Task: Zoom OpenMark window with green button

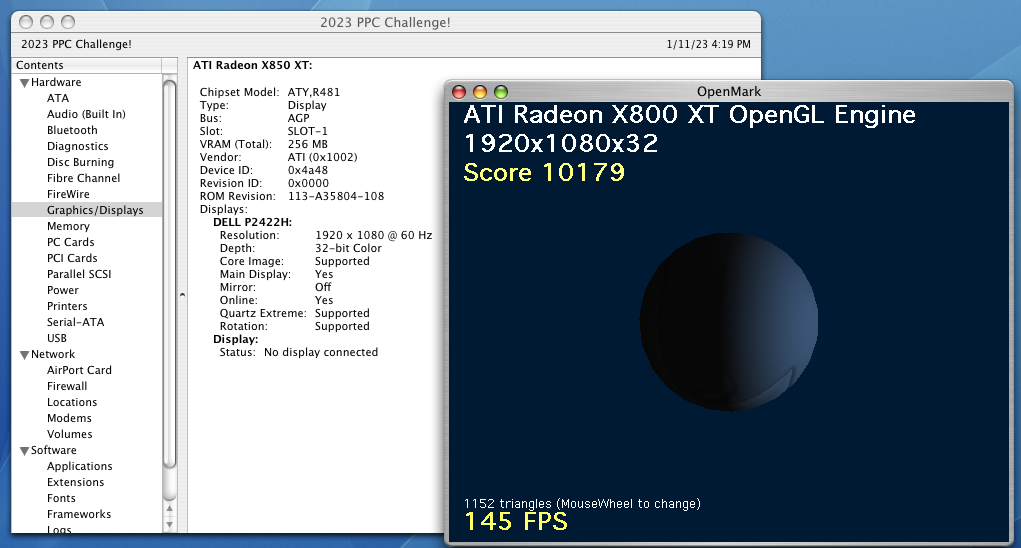Action: [501, 92]
